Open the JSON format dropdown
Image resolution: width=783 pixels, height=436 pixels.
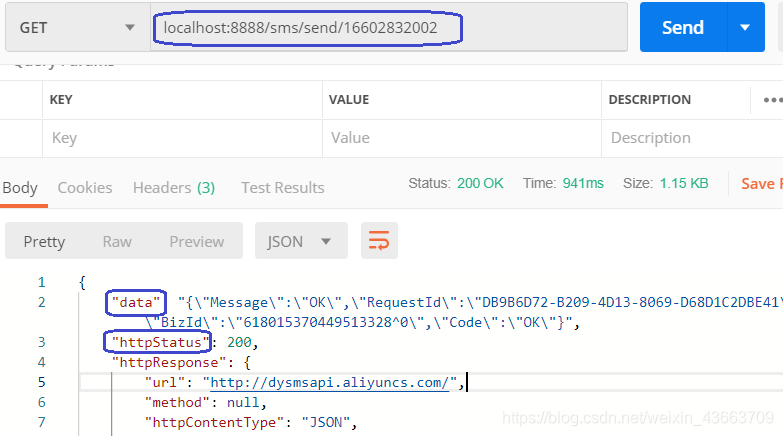pos(301,241)
